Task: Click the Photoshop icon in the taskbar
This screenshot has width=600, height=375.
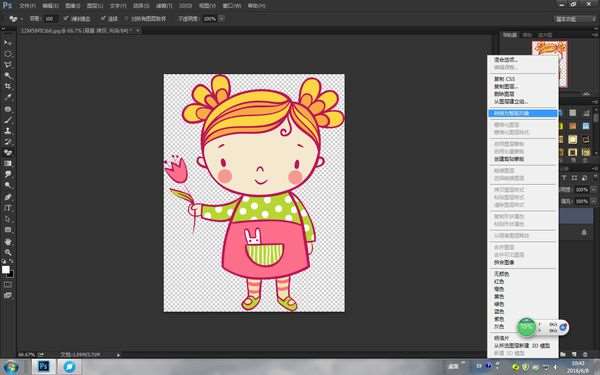Action: click(44, 367)
